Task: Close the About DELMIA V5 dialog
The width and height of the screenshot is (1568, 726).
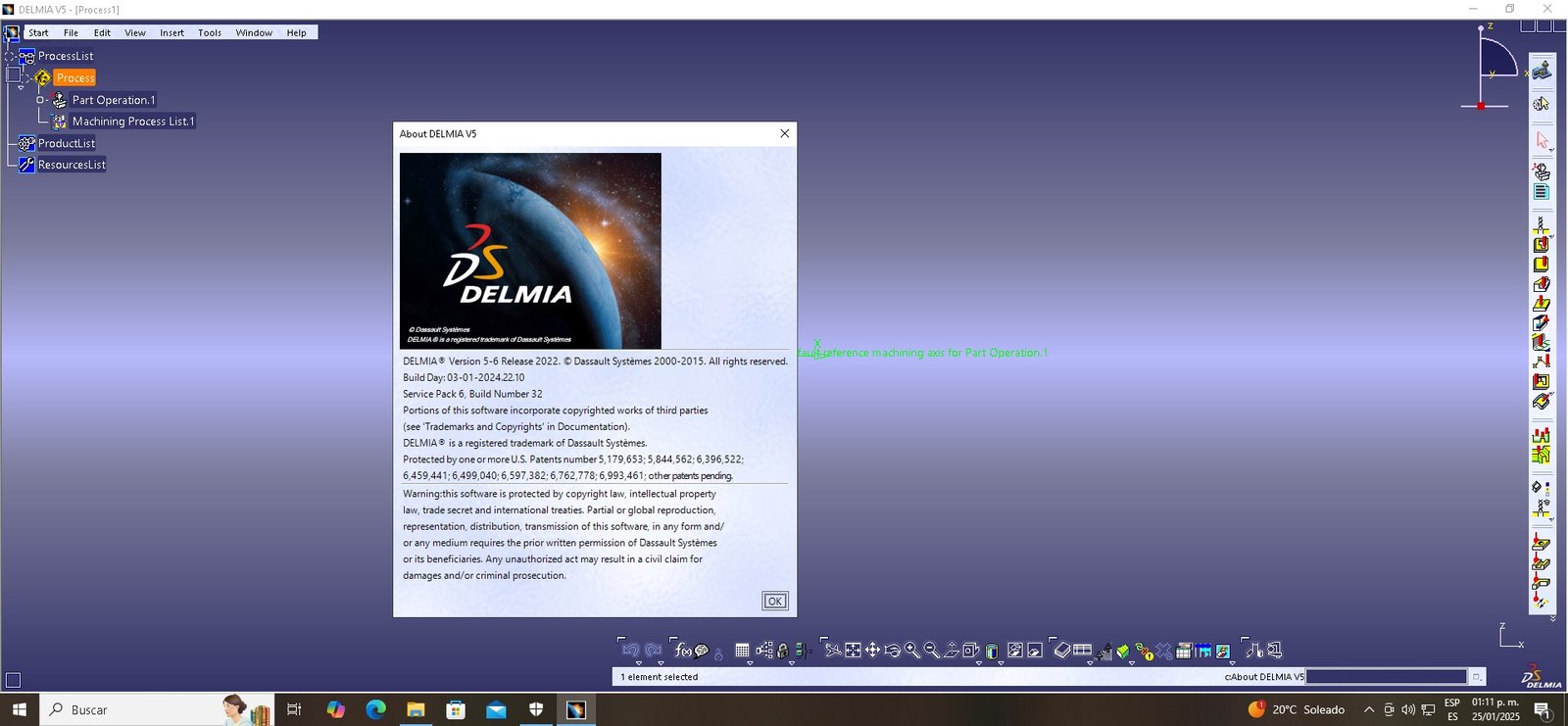Action: point(784,133)
